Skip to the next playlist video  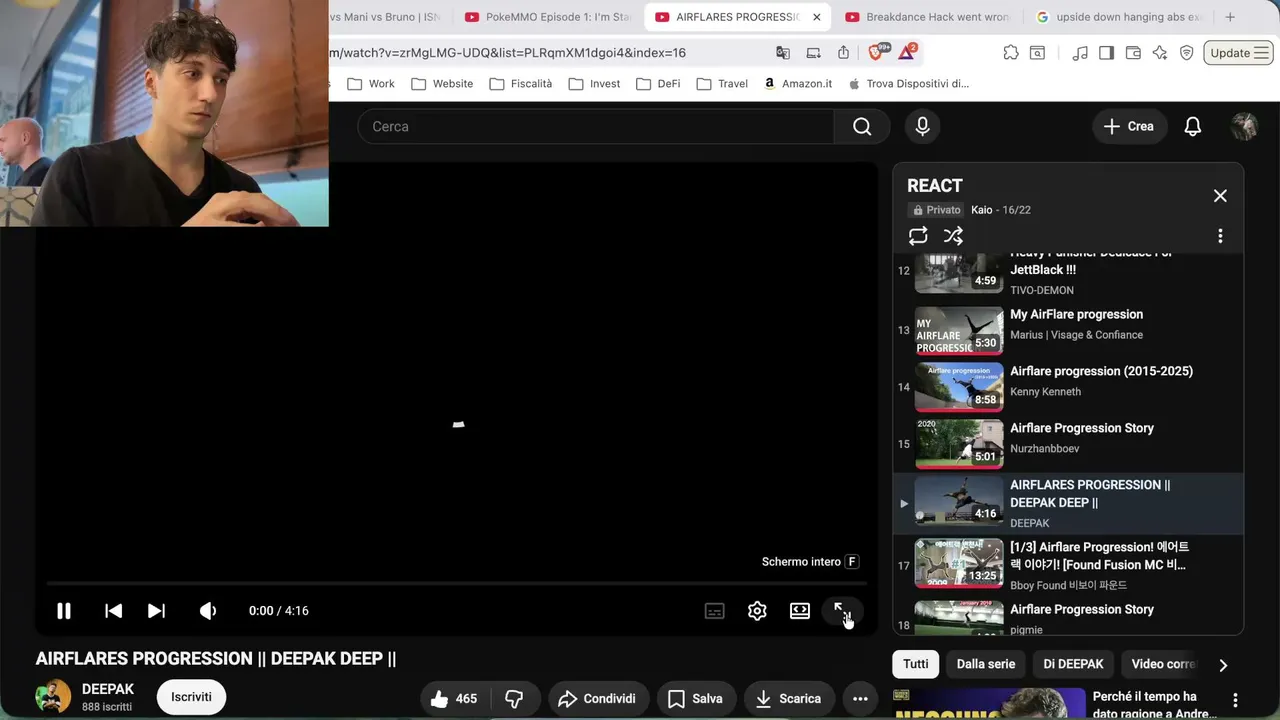pyautogui.click(x=157, y=611)
